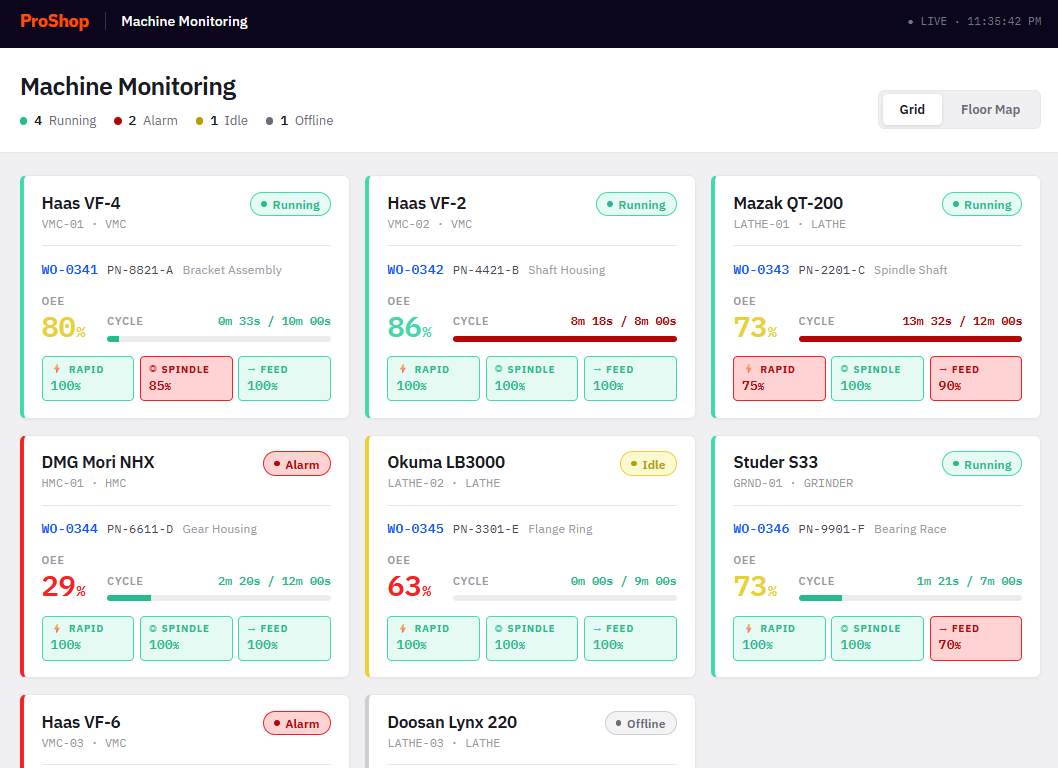Click Alarm badge on Haas VF-6

pyautogui.click(x=297, y=723)
